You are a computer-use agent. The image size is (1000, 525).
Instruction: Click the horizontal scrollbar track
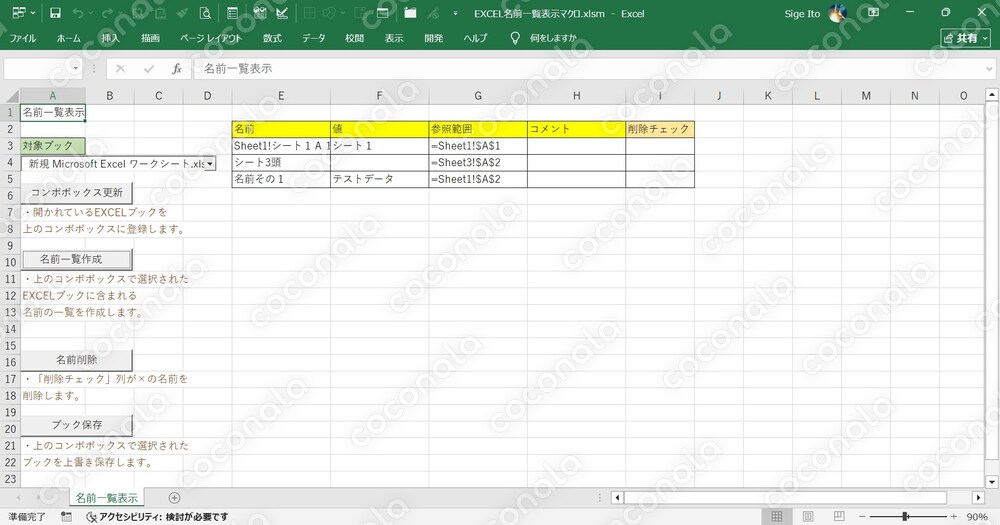tap(797, 498)
